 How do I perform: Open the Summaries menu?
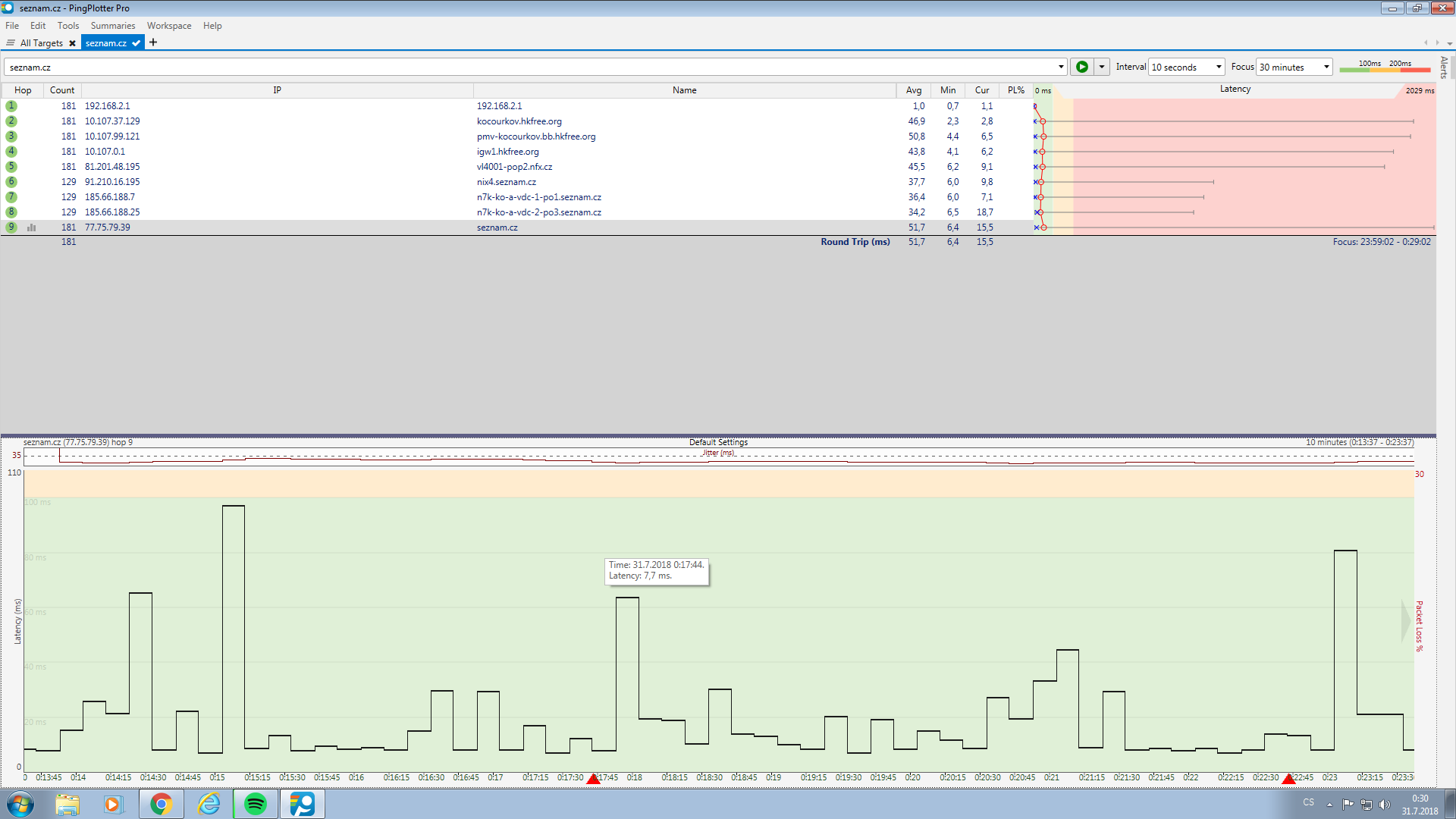pos(112,26)
